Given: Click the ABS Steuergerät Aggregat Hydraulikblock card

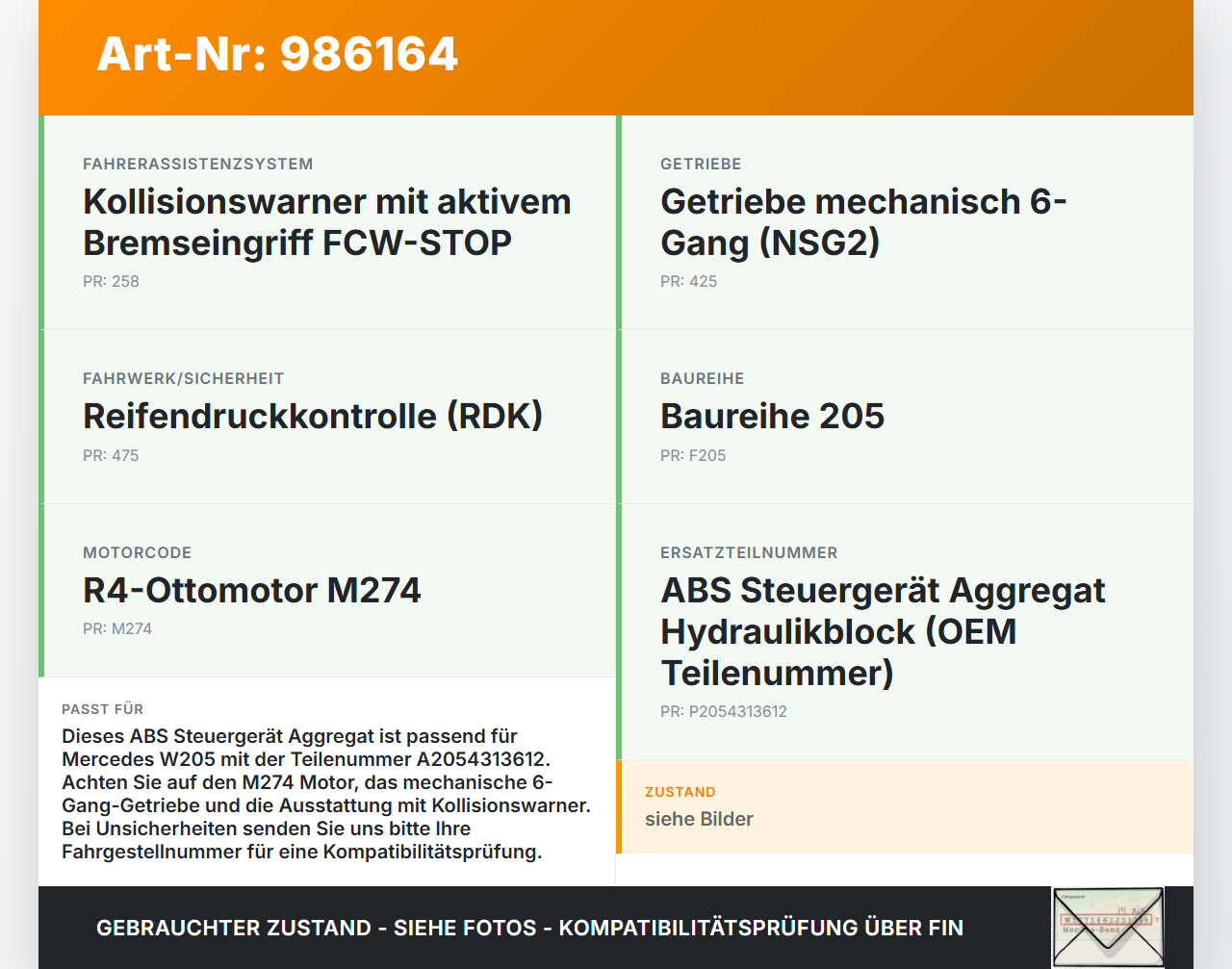Looking at the screenshot, I should (x=883, y=631).
